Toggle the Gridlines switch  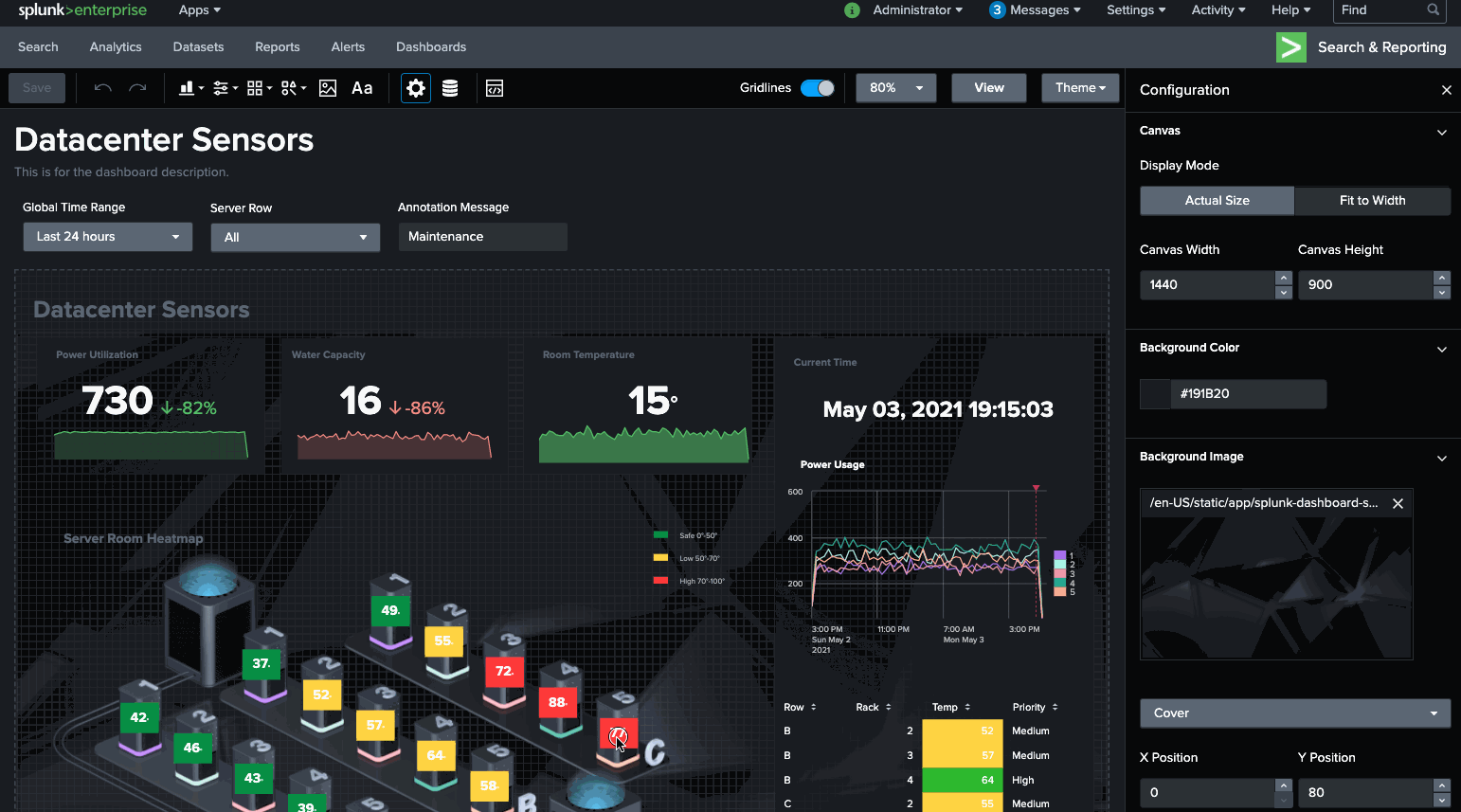point(817,87)
